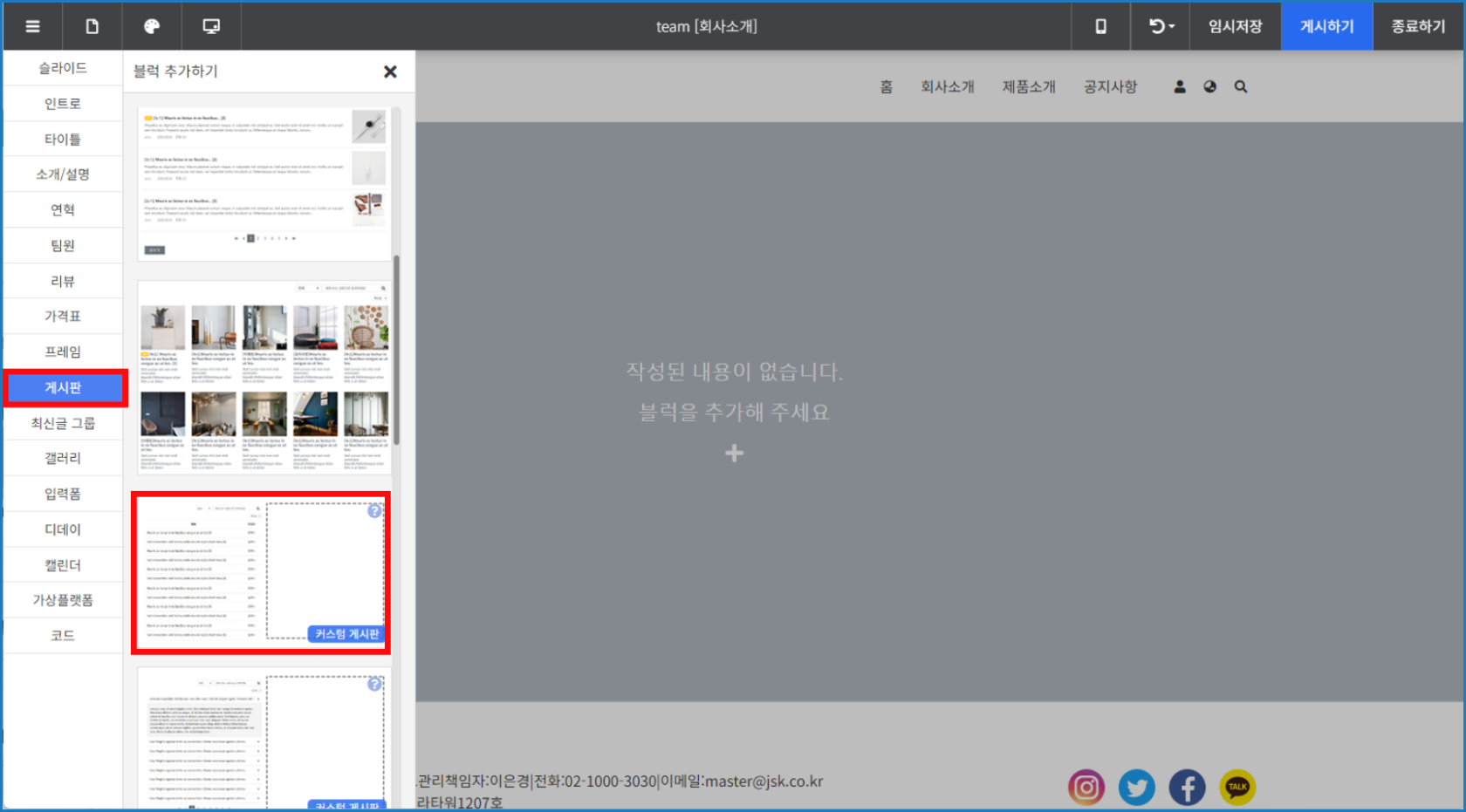Open the undo history dropdown
Viewport: 1466px width, 812px height.
(x=1161, y=26)
